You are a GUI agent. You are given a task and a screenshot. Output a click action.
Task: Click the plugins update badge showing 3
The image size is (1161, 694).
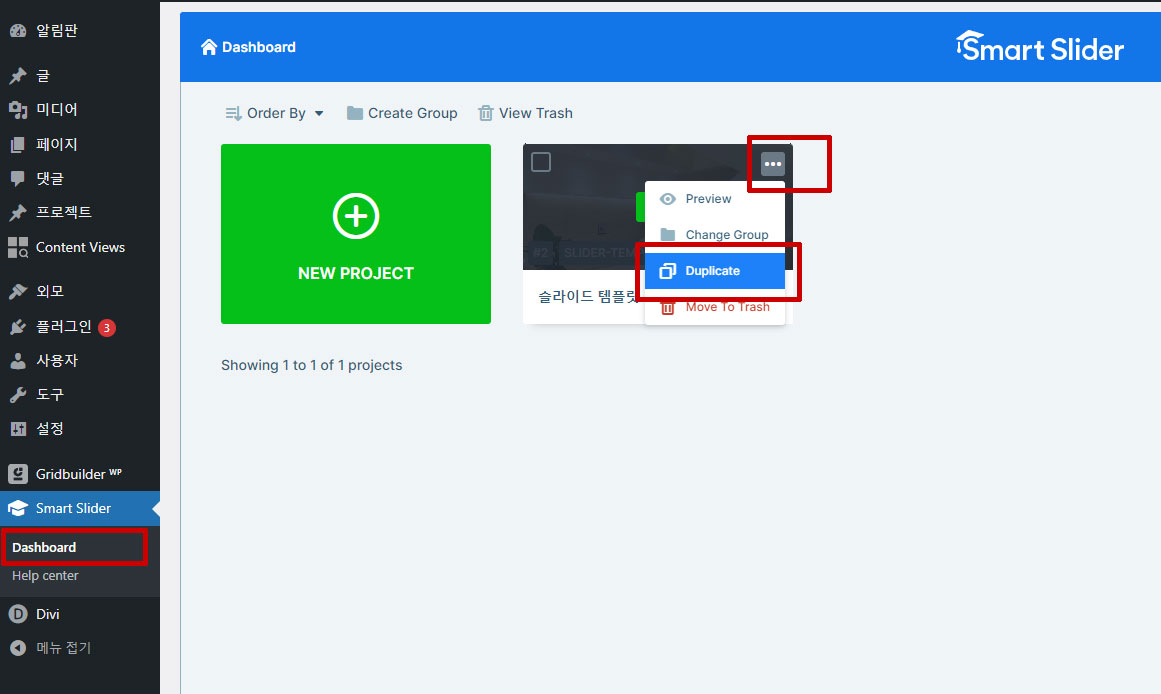107,327
